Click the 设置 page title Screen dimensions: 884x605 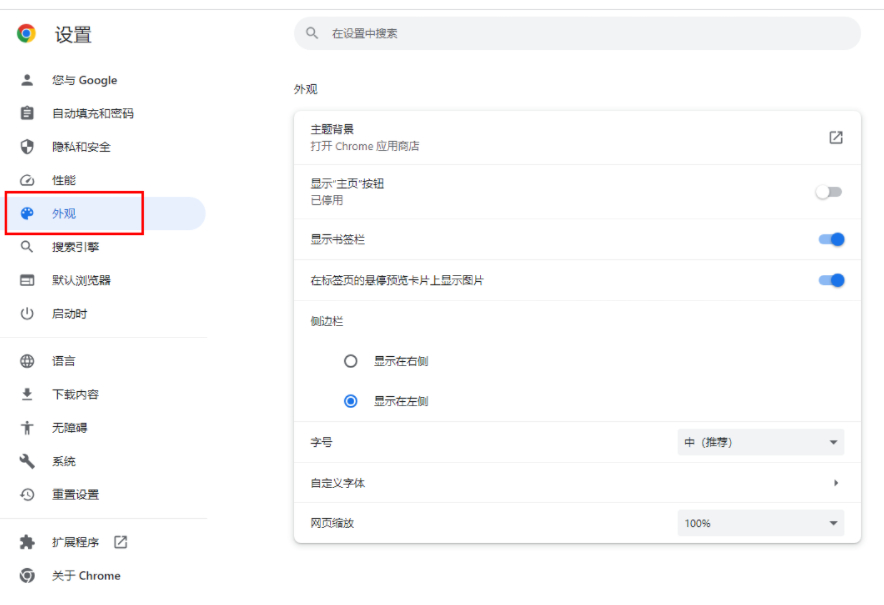(x=73, y=34)
